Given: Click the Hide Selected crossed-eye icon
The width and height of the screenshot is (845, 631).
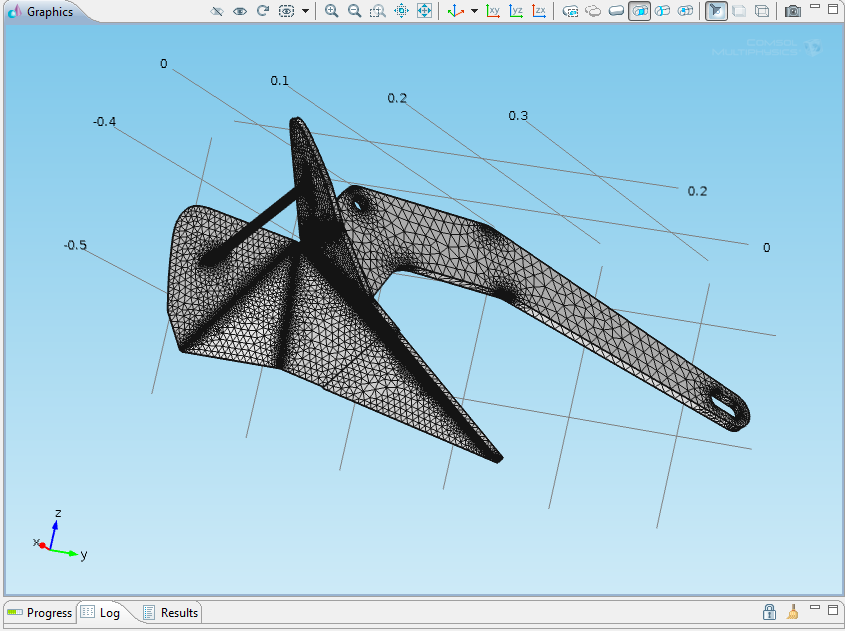Looking at the screenshot, I should tap(217, 11).
